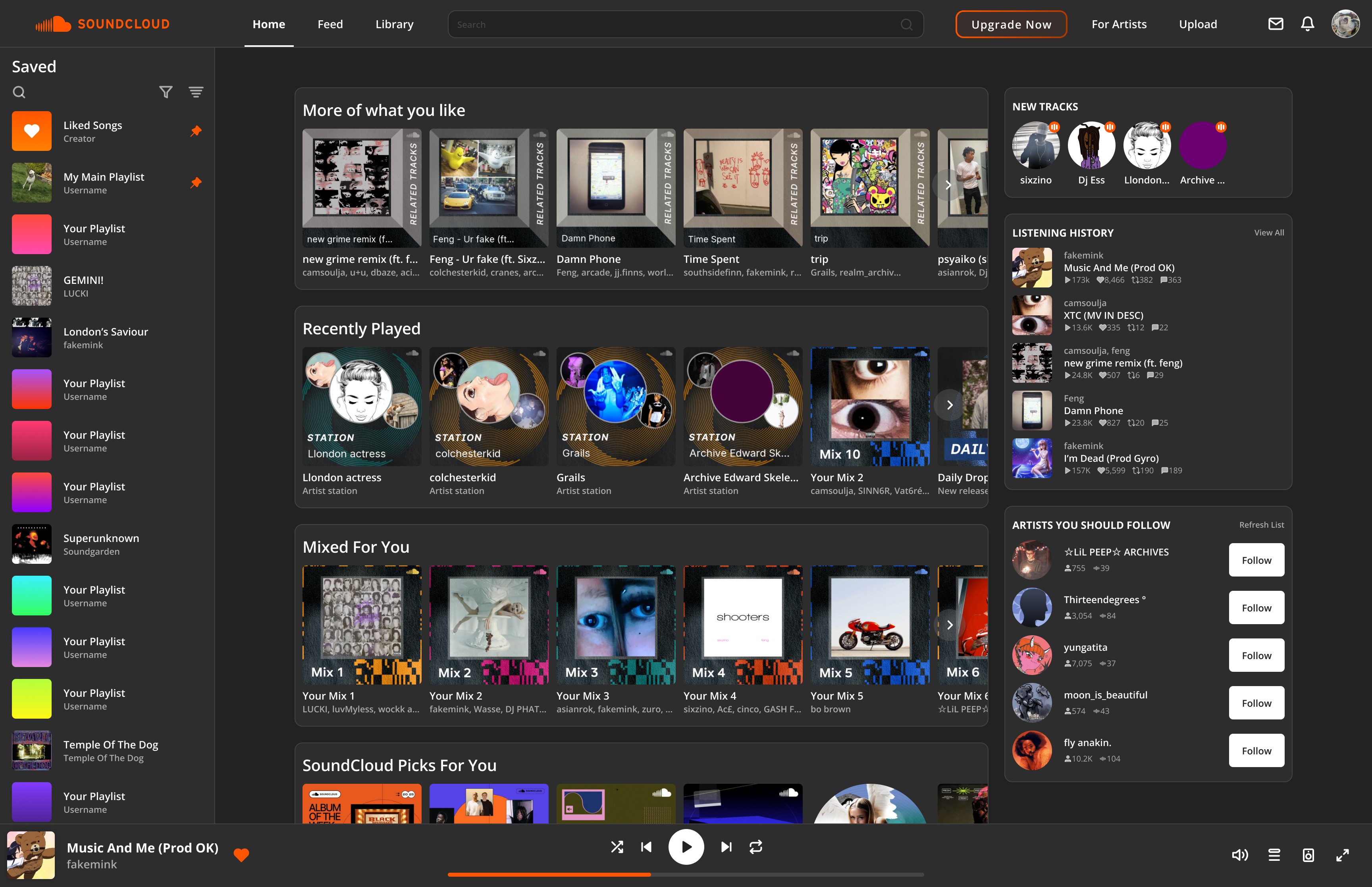Switch to the Feed tab

(x=330, y=24)
